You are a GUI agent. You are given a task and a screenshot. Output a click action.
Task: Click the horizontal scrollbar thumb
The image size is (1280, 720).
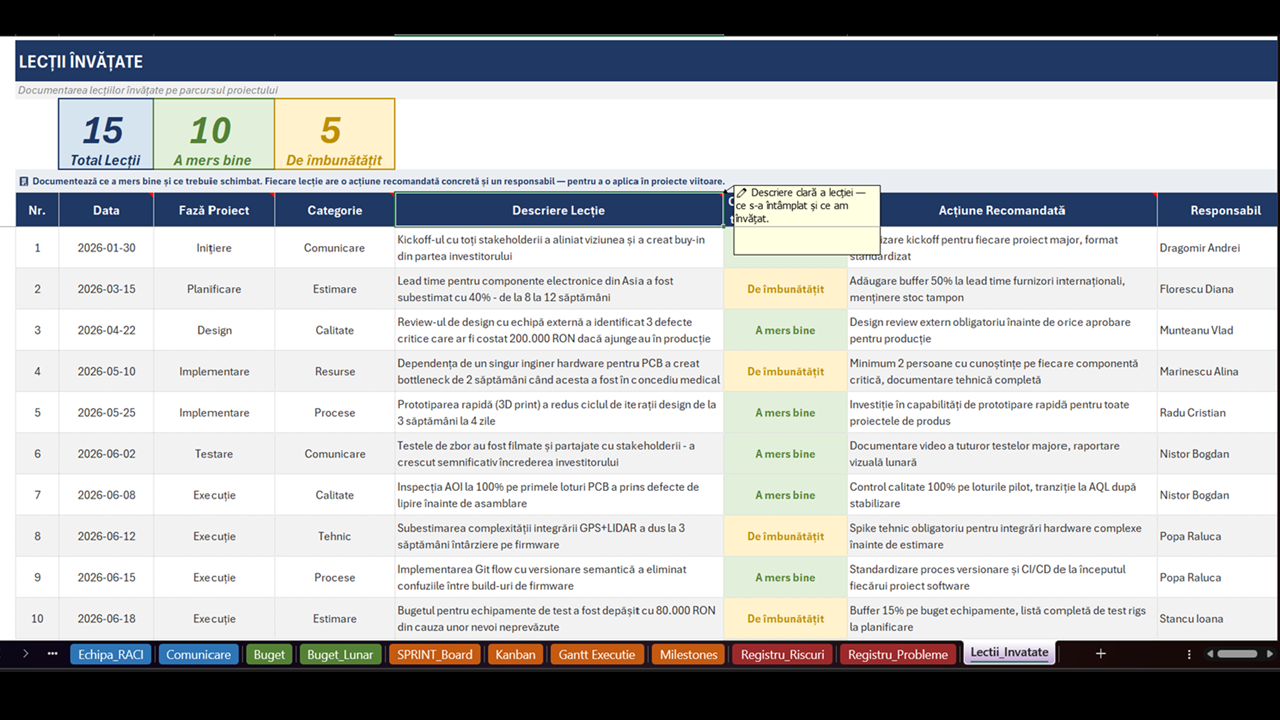[1237, 654]
